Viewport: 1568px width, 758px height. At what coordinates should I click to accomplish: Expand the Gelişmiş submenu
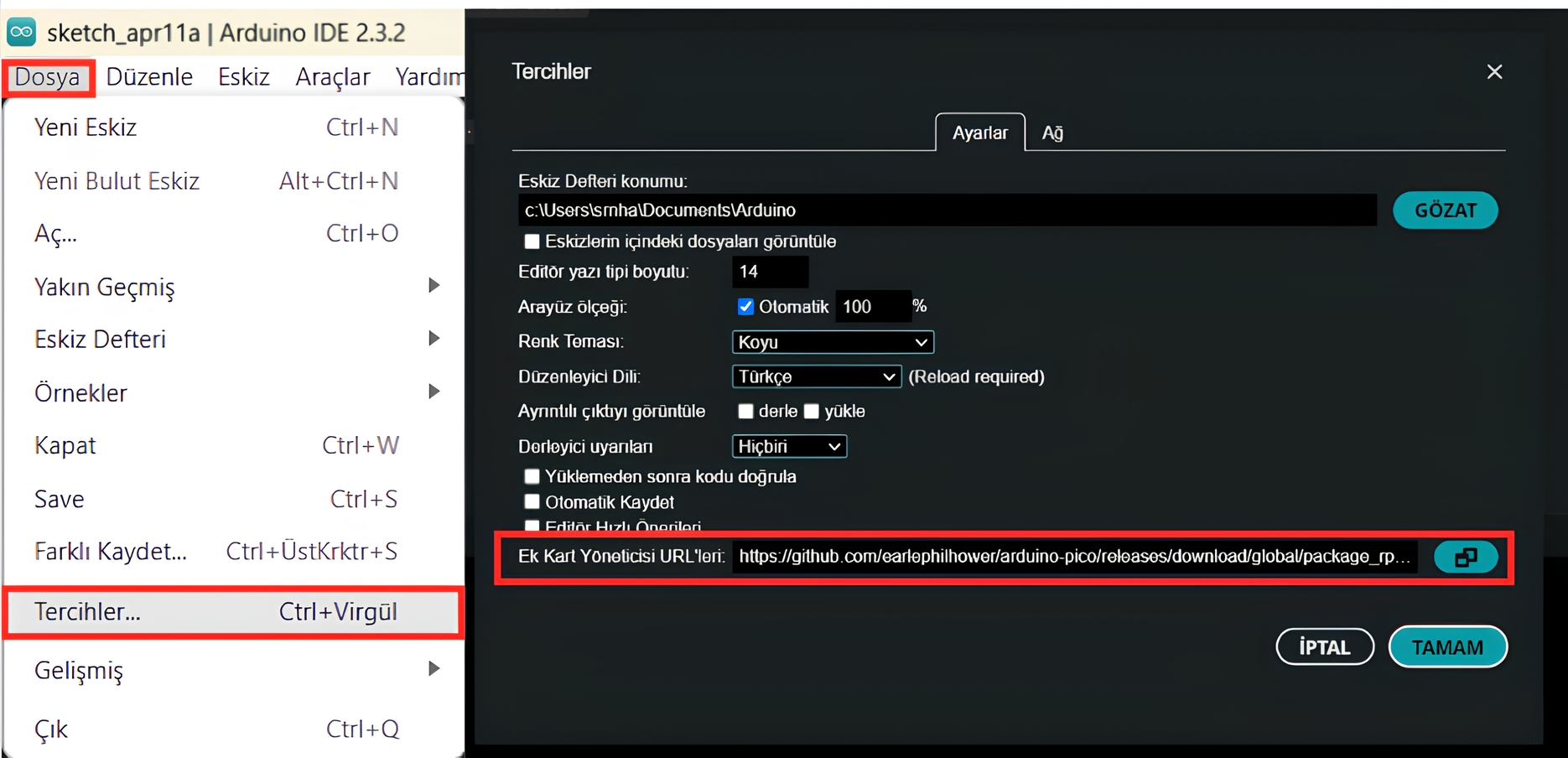pos(233,670)
